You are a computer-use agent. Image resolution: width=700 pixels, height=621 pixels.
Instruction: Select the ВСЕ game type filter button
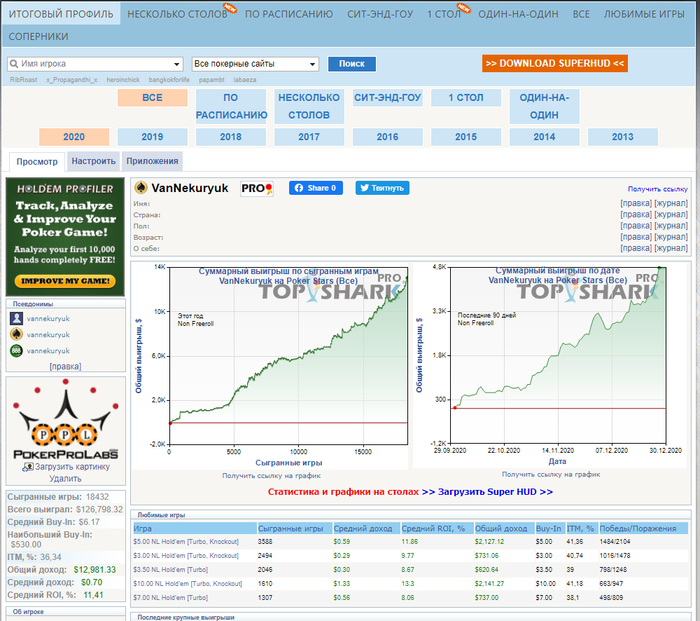pos(152,98)
